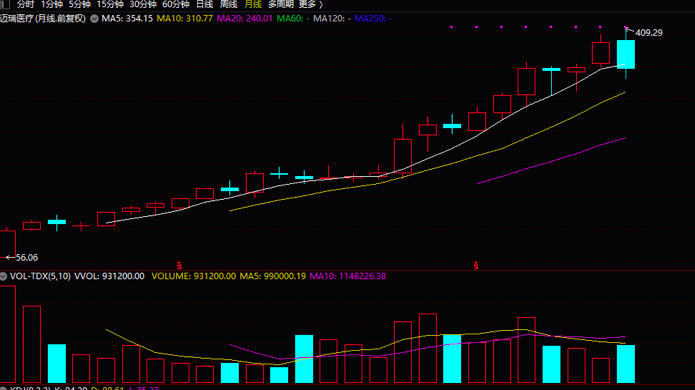Screen dimensions: 695x390
Task: Open the 60分钟 period chart
Action: 176,4
